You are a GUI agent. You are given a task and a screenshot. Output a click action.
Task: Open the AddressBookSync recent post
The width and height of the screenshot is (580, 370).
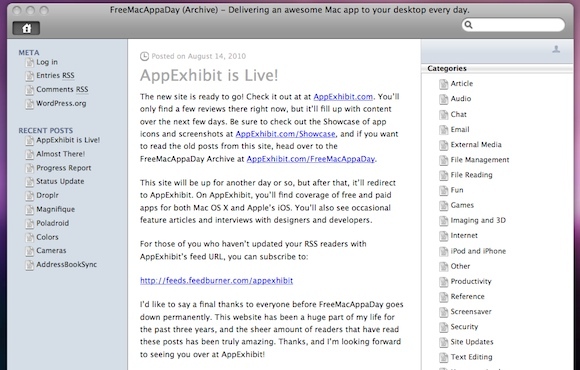point(67,265)
